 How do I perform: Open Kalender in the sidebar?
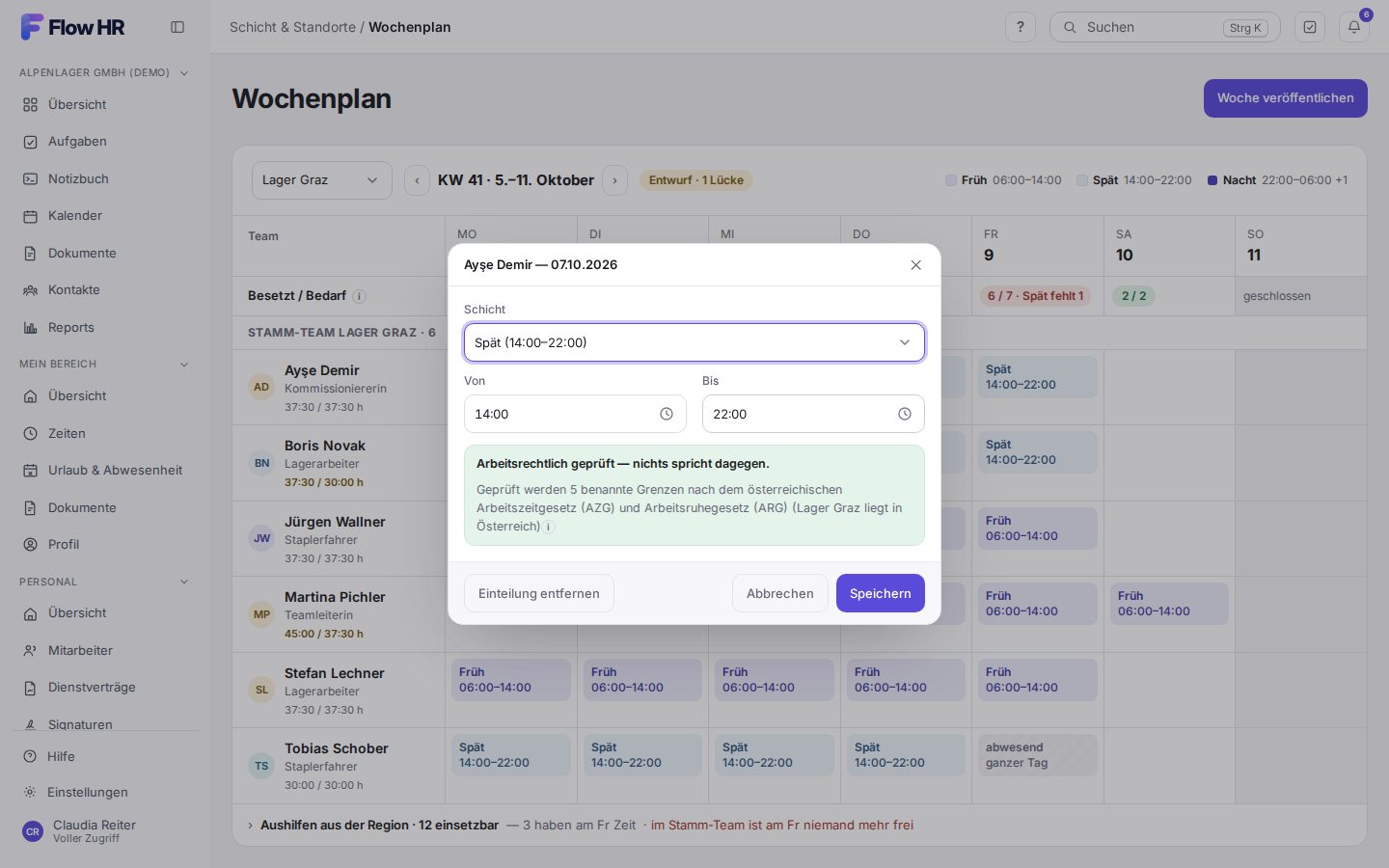pyautogui.click(x=105, y=216)
